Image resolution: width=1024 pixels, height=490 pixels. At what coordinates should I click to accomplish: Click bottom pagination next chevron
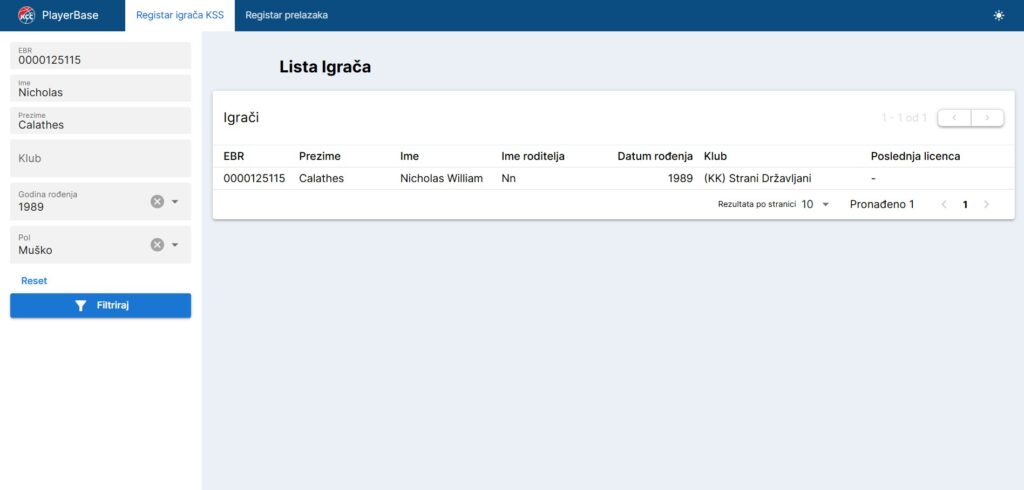click(x=987, y=204)
